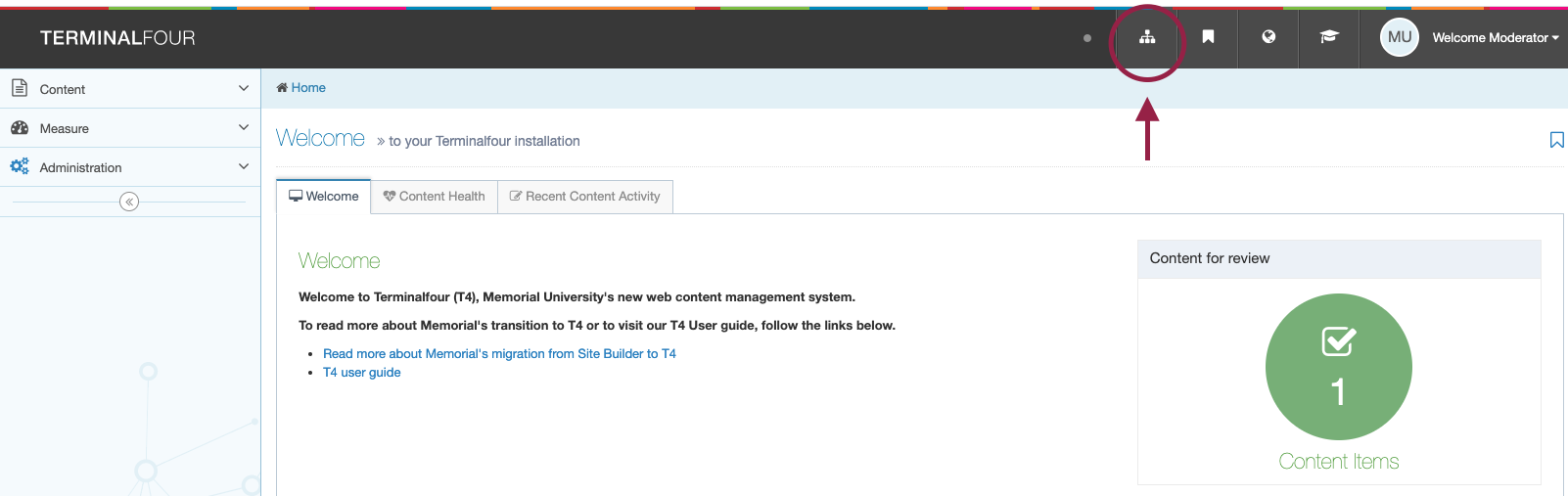This screenshot has height=496, width=1568.
Task: Expand the Measure menu chevron
Action: 244,127
